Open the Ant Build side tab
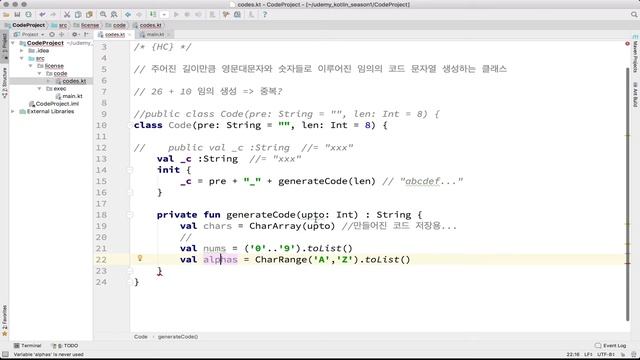The image size is (640, 360). (635, 95)
